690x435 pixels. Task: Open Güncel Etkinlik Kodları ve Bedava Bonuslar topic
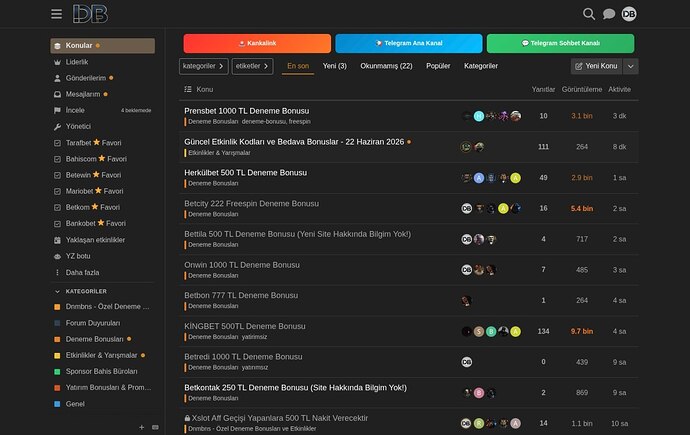[x=294, y=142]
